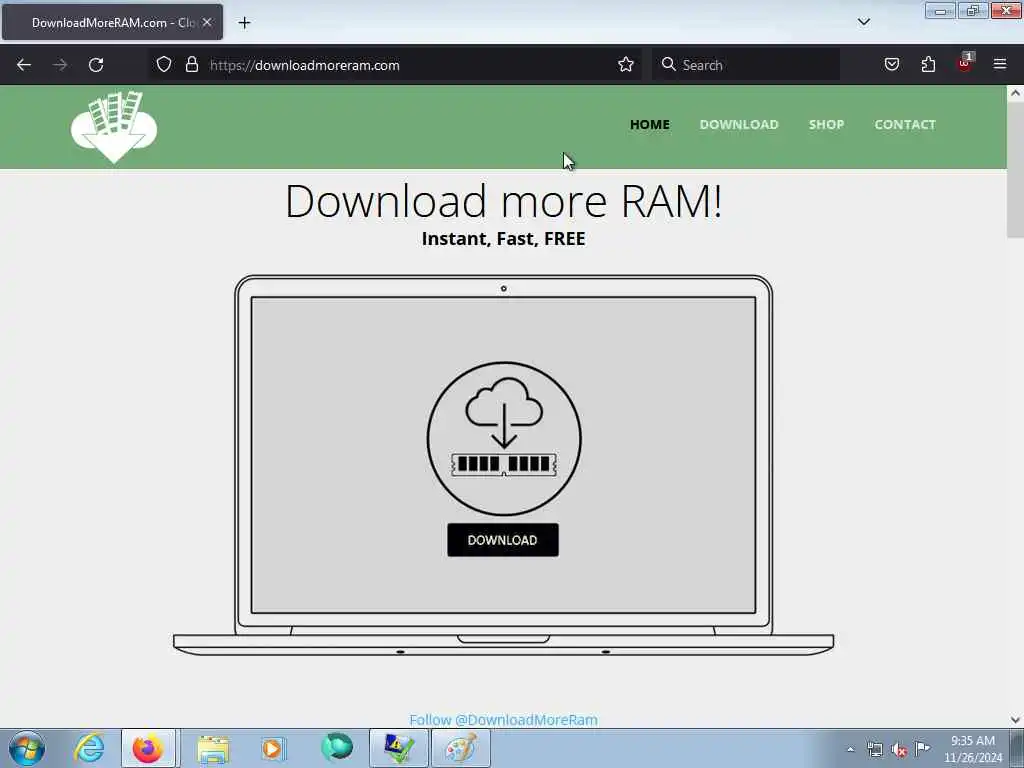Focus the browser Search box
The height and width of the screenshot is (768, 1024).
pos(746,65)
